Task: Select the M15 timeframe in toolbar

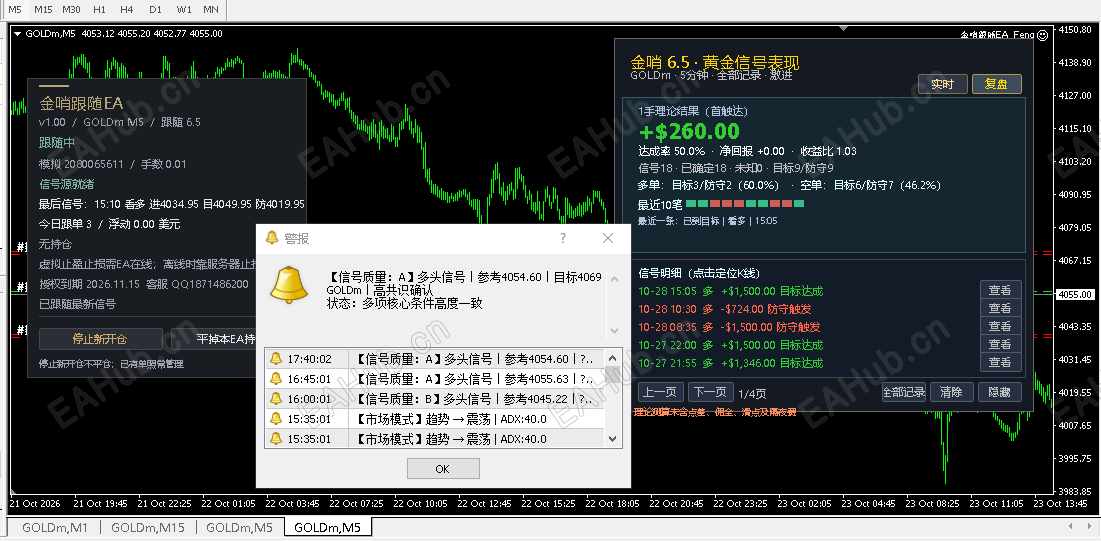Action: (x=43, y=10)
